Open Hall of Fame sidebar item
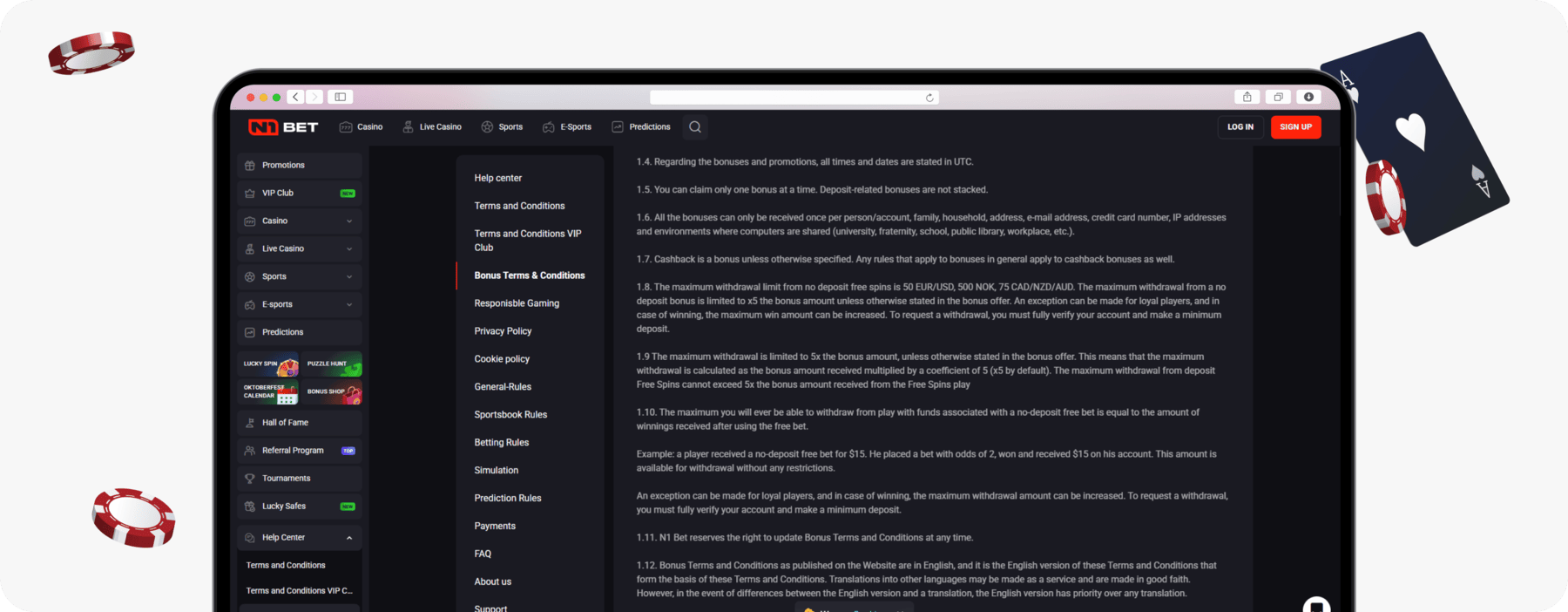Image resolution: width=1568 pixels, height=612 pixels. point(300,423)
